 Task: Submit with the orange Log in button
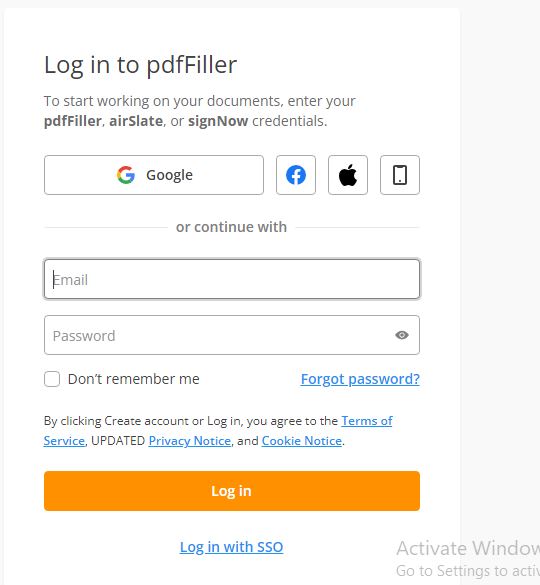click(x=232, y=491)
